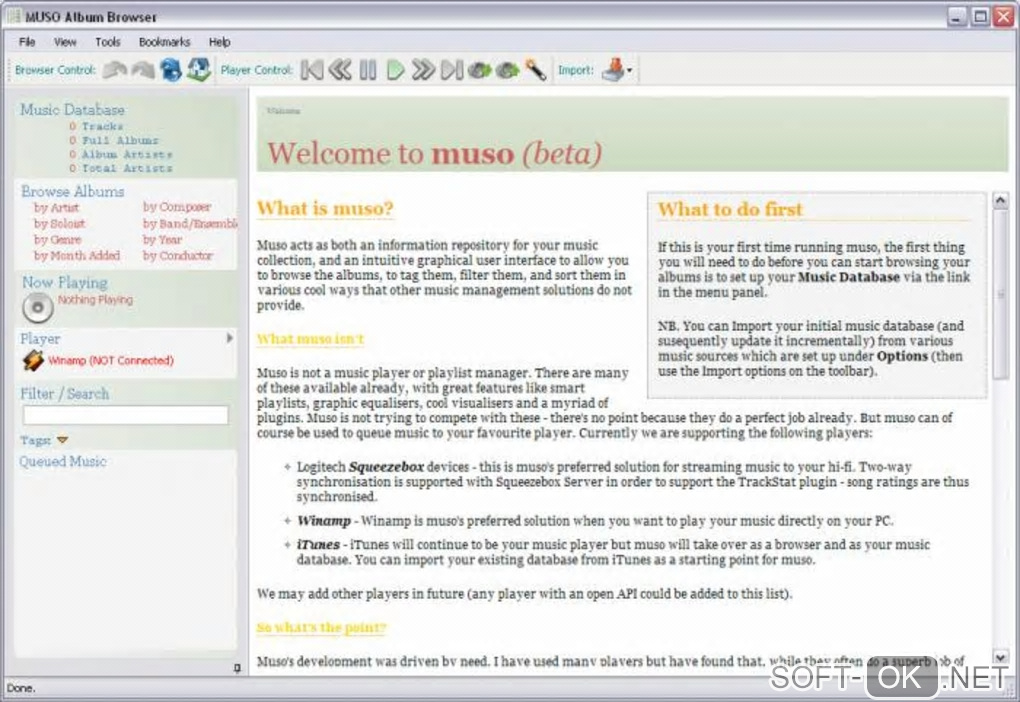
Task: Click the '0 Album Artists' statistic
Action: click(x=121, y=154)
